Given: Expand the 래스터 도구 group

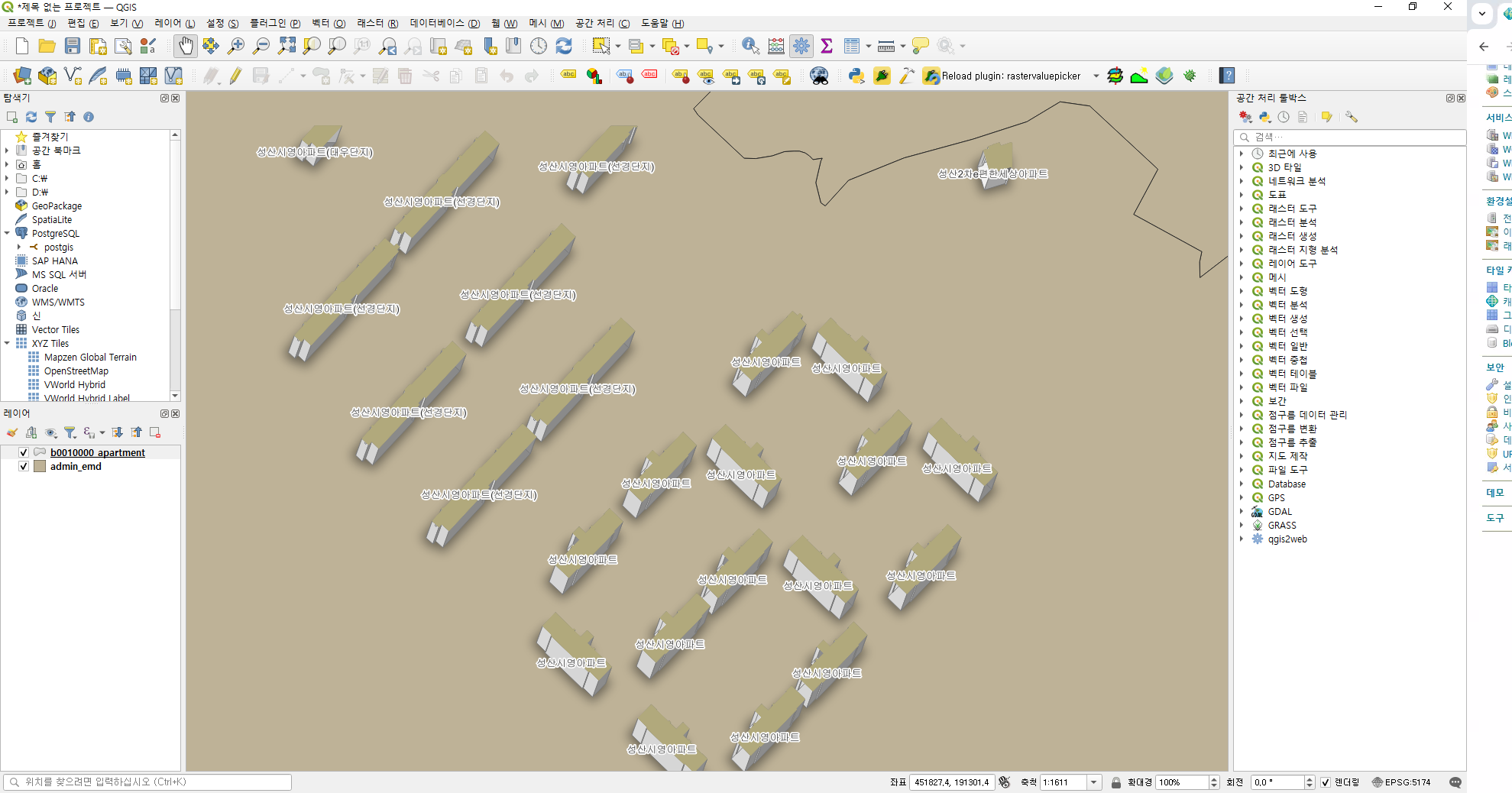Looking at the screenshot, I should [1242, 208].
